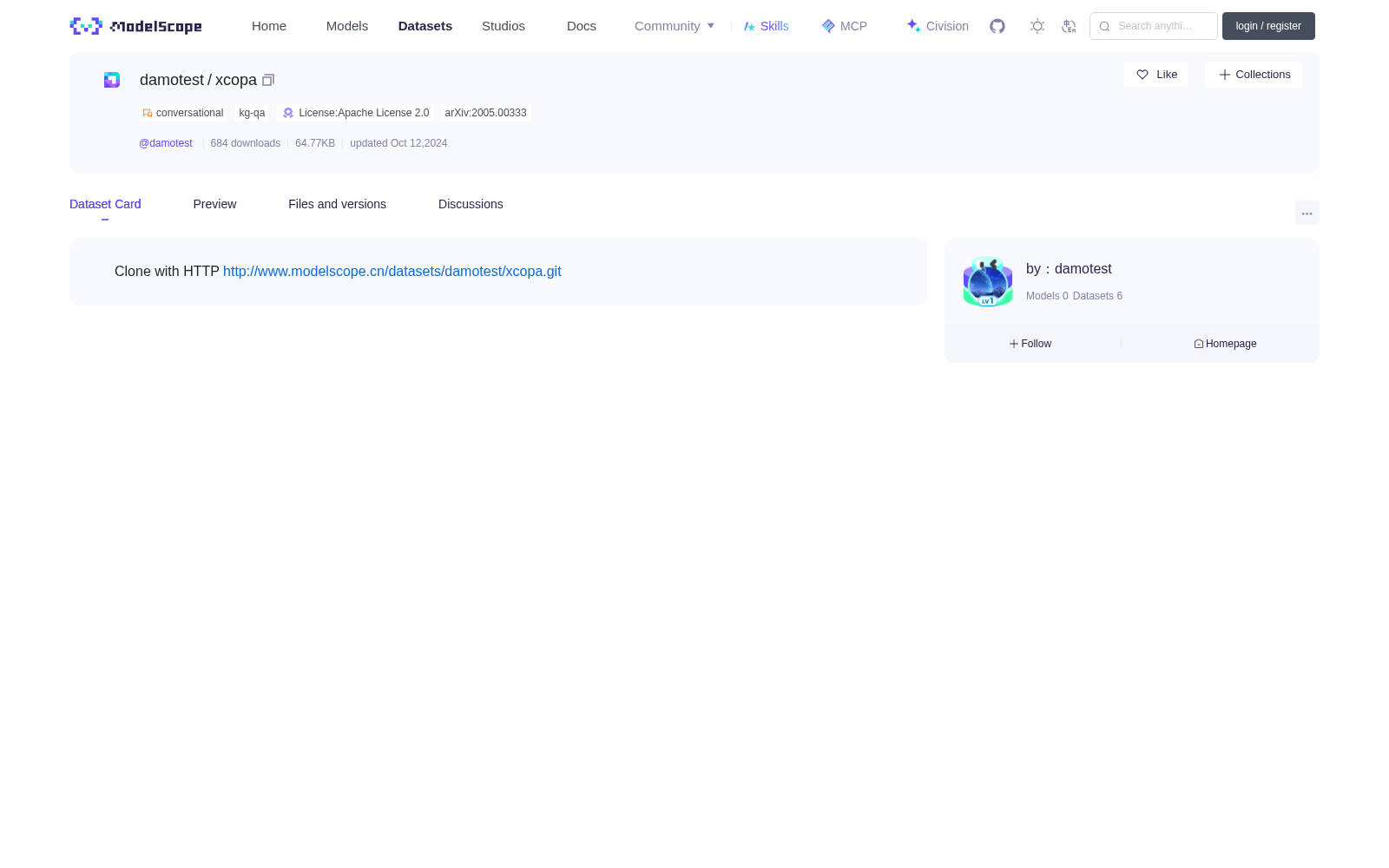Click the kg-qa tag
1389x868 pixels.
(252, 113)
